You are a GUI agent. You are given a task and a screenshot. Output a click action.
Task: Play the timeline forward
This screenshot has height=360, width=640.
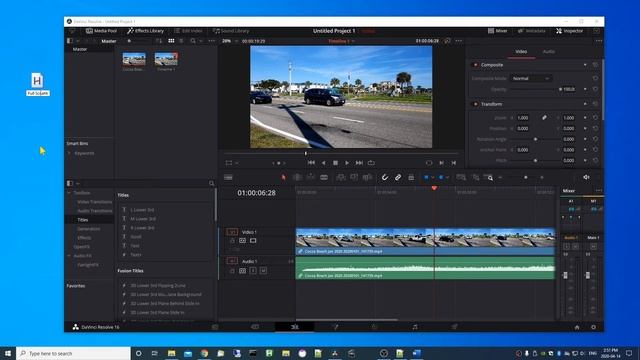pos(347,163)
